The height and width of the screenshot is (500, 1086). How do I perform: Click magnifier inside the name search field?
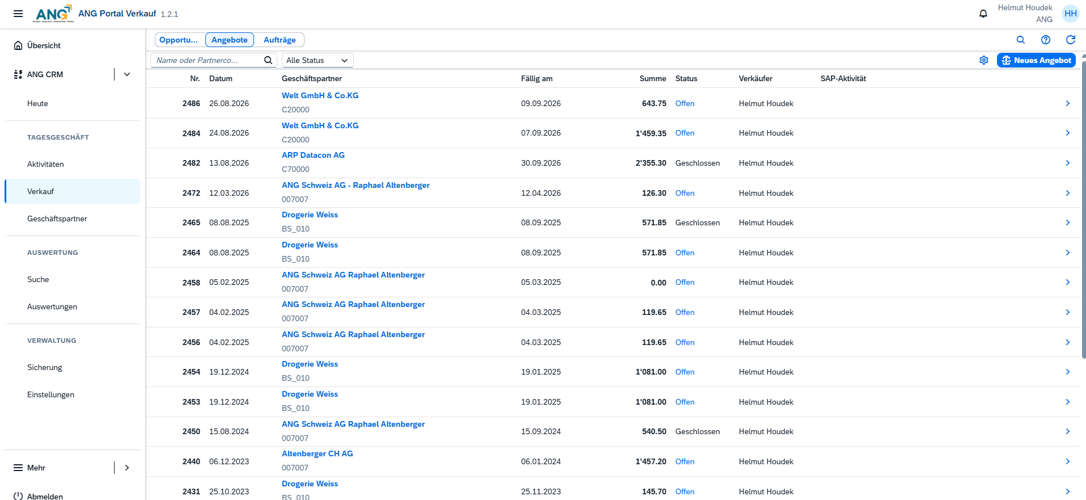click(x=268, y=60)
